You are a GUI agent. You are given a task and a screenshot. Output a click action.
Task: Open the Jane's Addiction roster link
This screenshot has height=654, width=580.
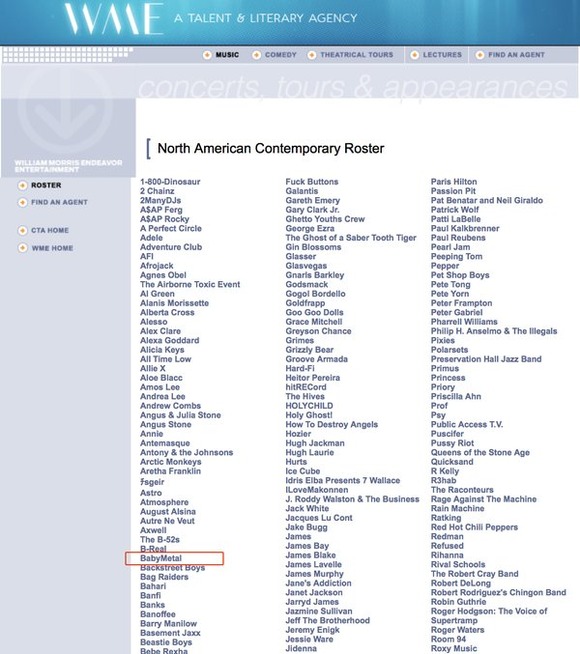(319, 583)
